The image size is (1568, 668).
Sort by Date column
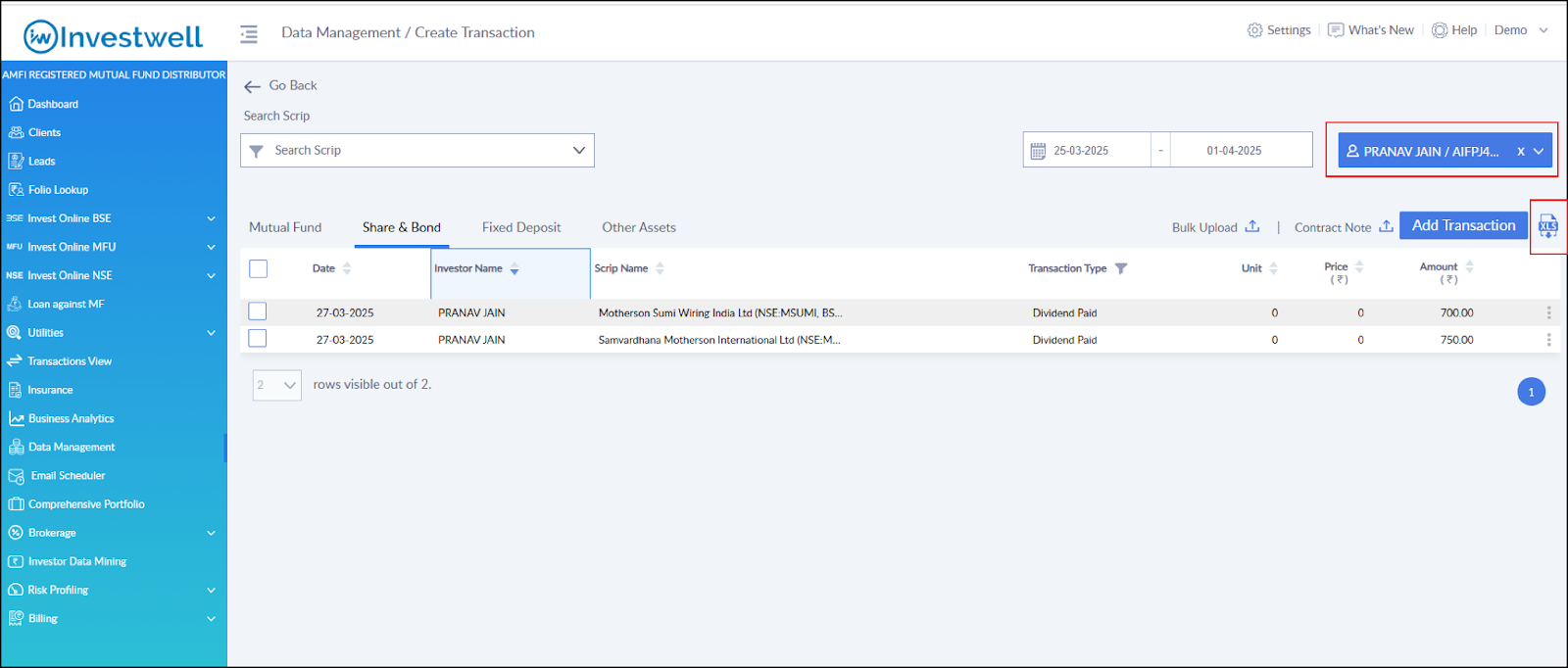click(x=347, y=268)
